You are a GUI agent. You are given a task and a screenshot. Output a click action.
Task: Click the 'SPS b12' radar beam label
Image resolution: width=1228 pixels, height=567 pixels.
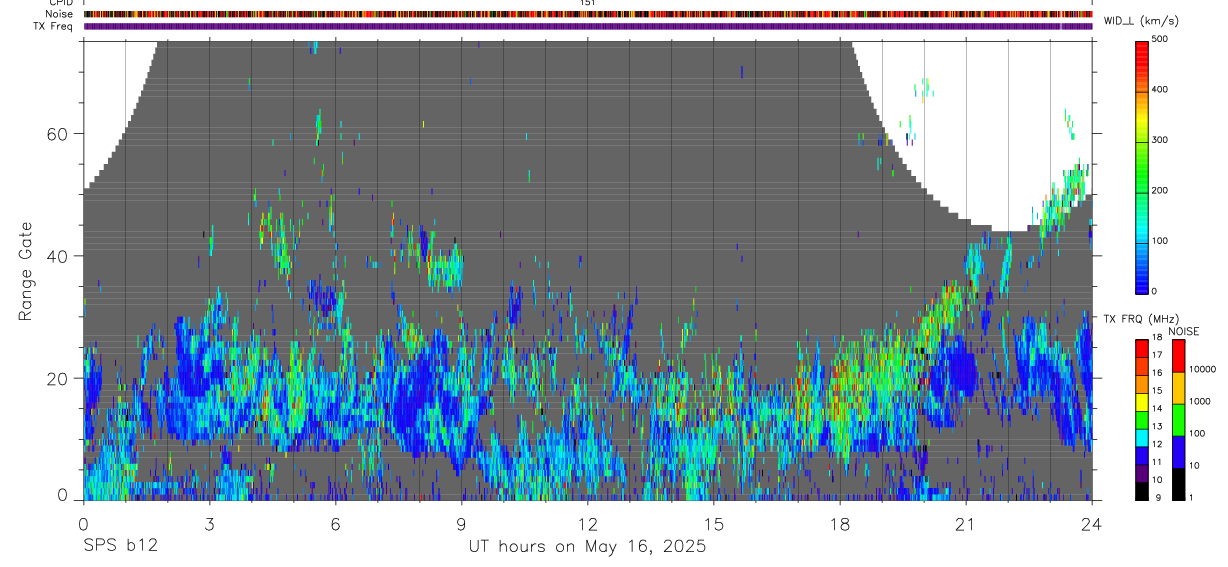click(120, 546)
